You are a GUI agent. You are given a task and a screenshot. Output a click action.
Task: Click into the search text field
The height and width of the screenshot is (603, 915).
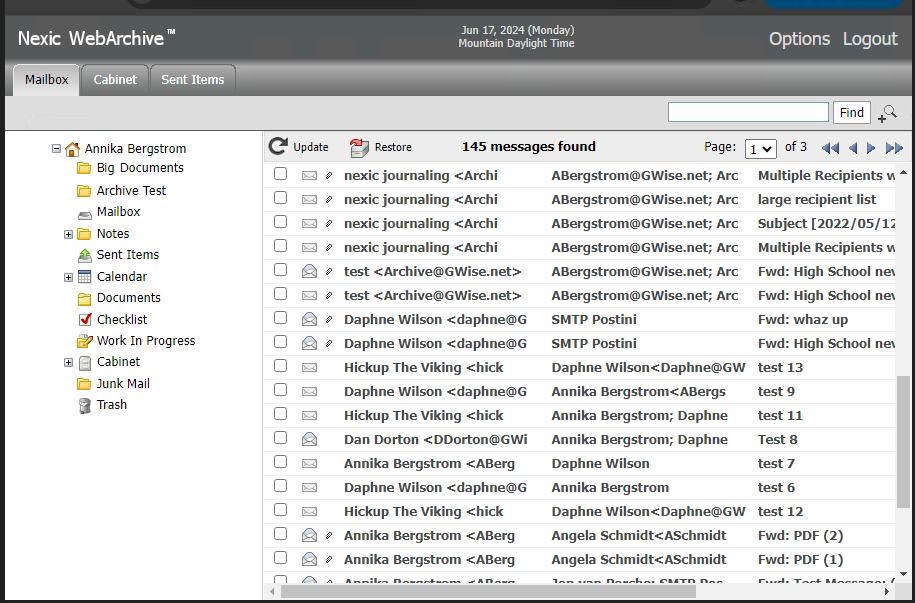(748, 112)
